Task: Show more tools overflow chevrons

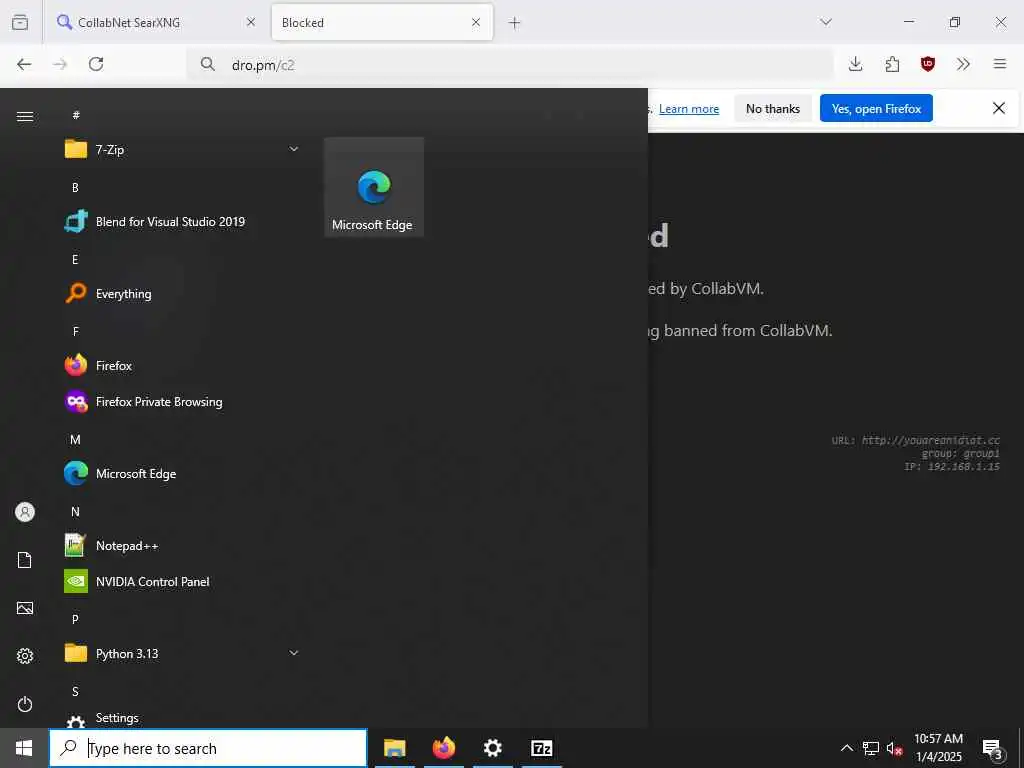Action: click(x=963, y=64)
